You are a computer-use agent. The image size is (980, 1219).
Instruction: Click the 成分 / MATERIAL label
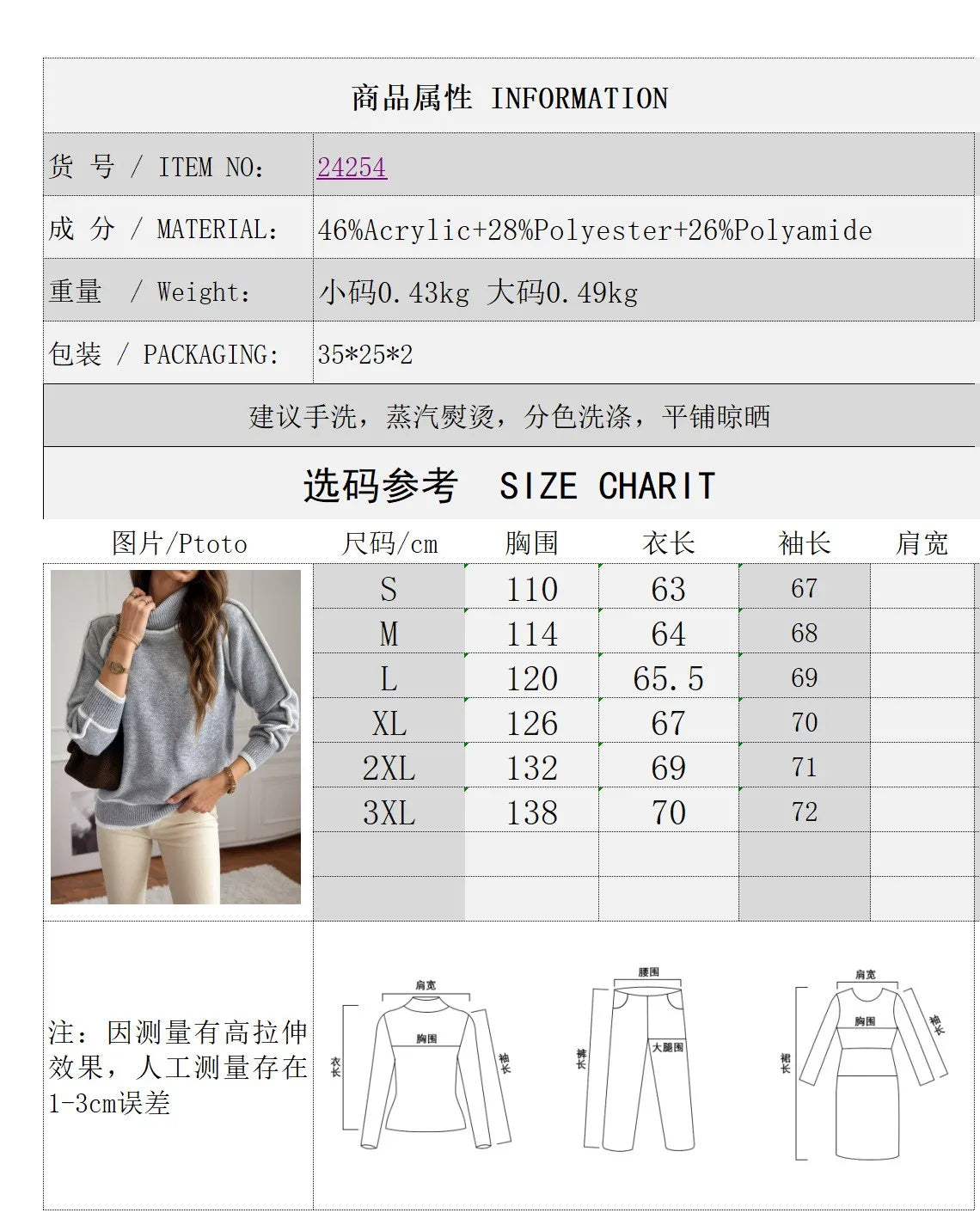click(x=163, y=230)
